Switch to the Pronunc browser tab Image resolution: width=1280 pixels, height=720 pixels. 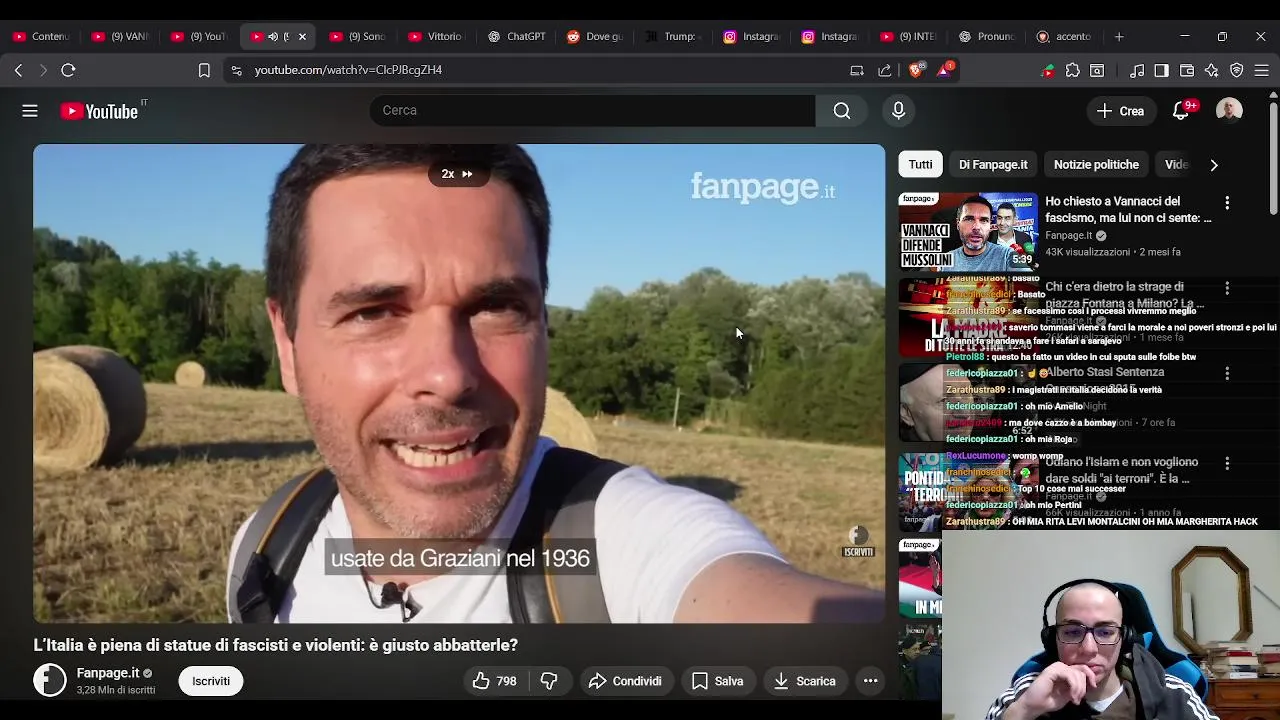pyautogui.click(x=986, y=36)
